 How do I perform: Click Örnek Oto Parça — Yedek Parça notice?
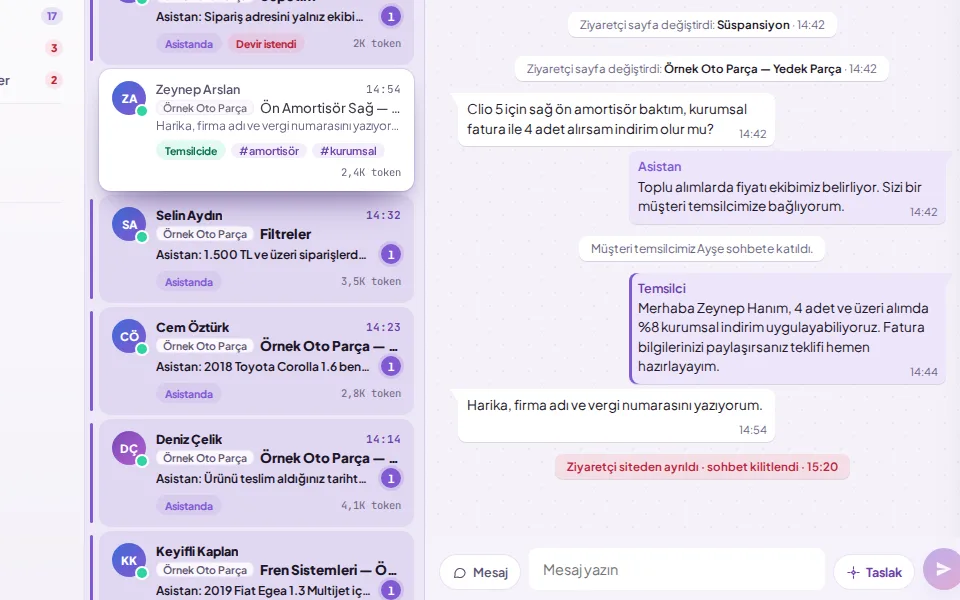pyautogui.click(x=702, y=69)
